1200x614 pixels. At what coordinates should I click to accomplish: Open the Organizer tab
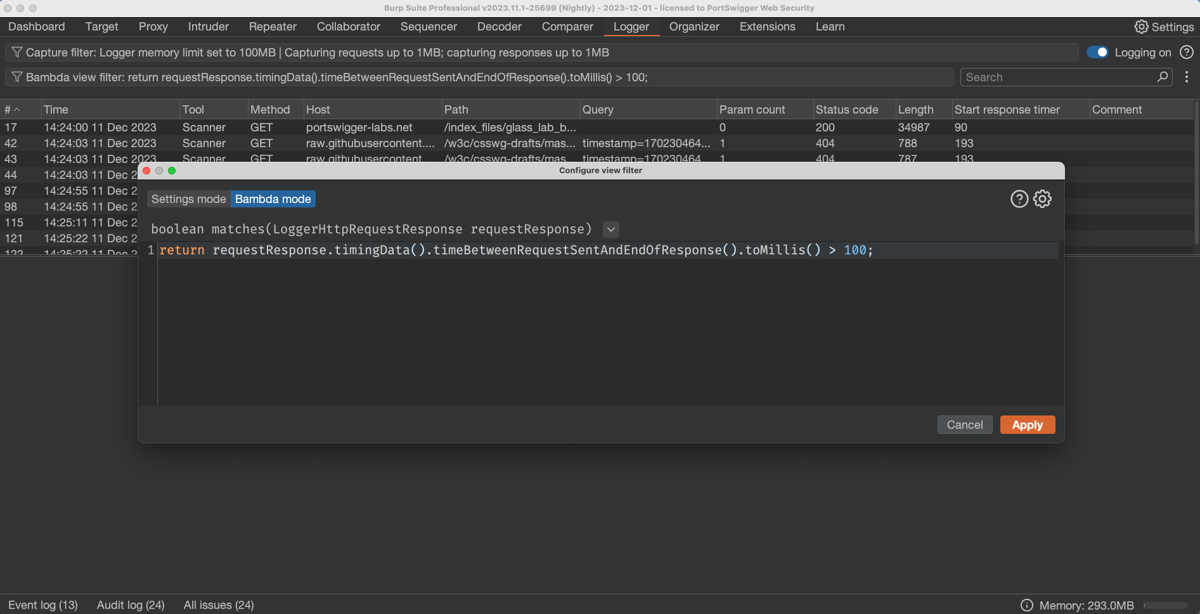pyautogui.click(x=694, y=27)
